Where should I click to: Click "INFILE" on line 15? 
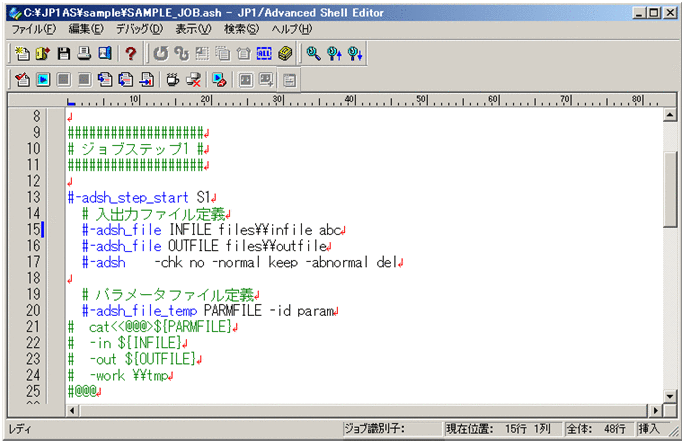point(190,229)
